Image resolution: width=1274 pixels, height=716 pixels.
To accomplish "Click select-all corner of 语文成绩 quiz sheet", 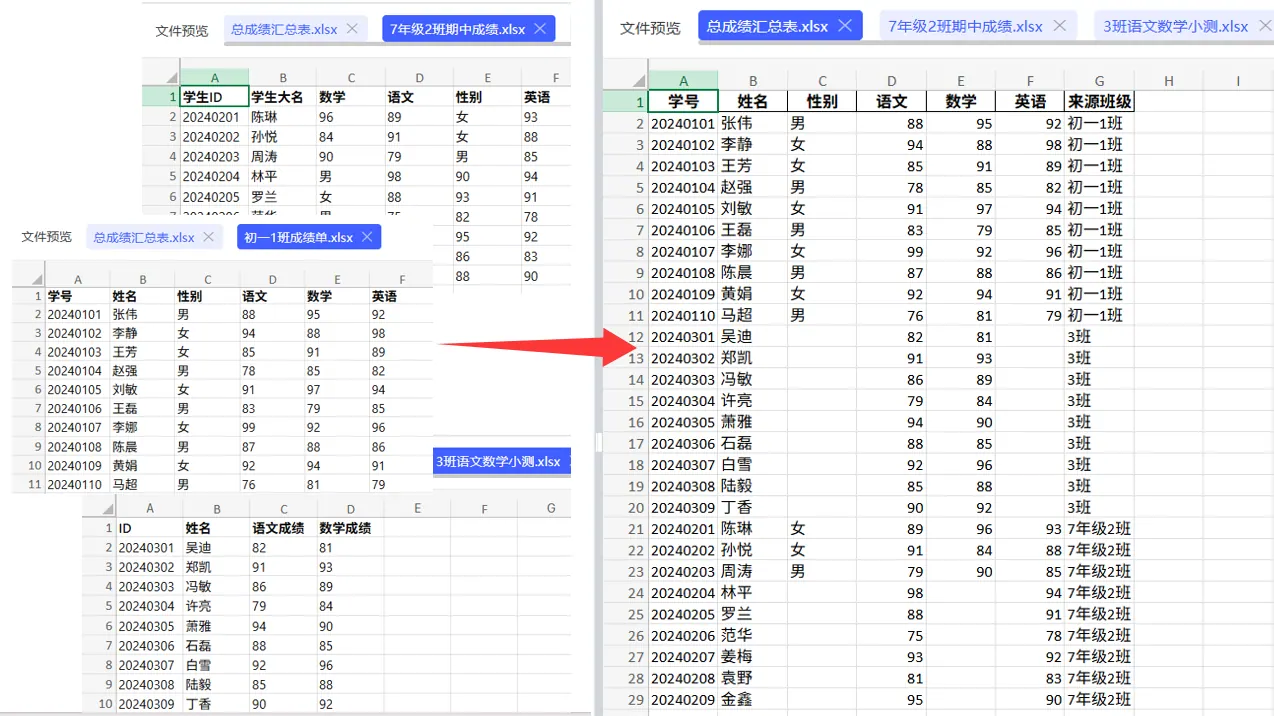I will [x=99, y=508].
